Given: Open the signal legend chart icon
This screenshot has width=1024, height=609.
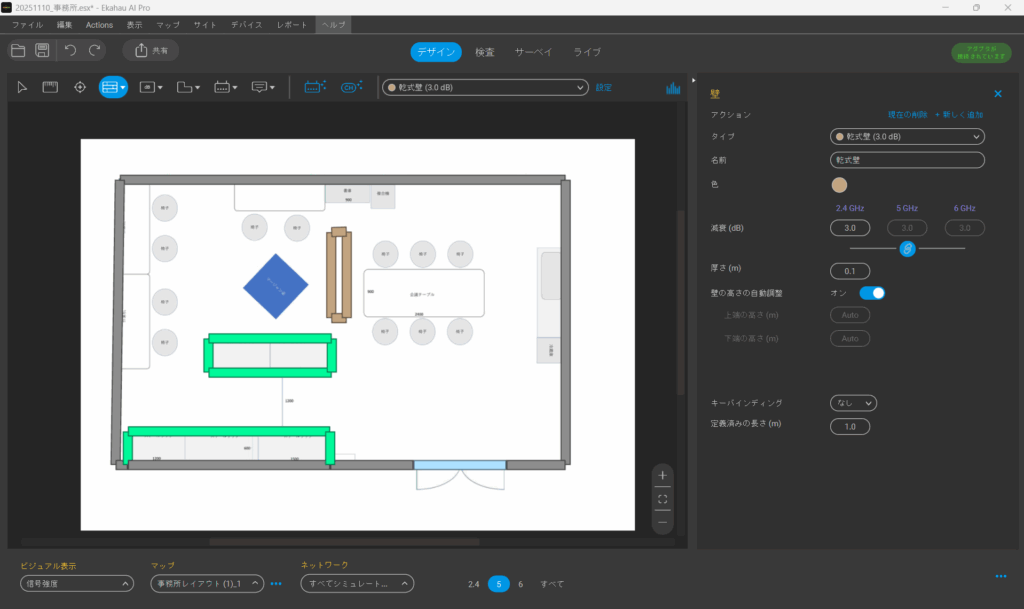Looking at the screenshot, I should point(673,88).
